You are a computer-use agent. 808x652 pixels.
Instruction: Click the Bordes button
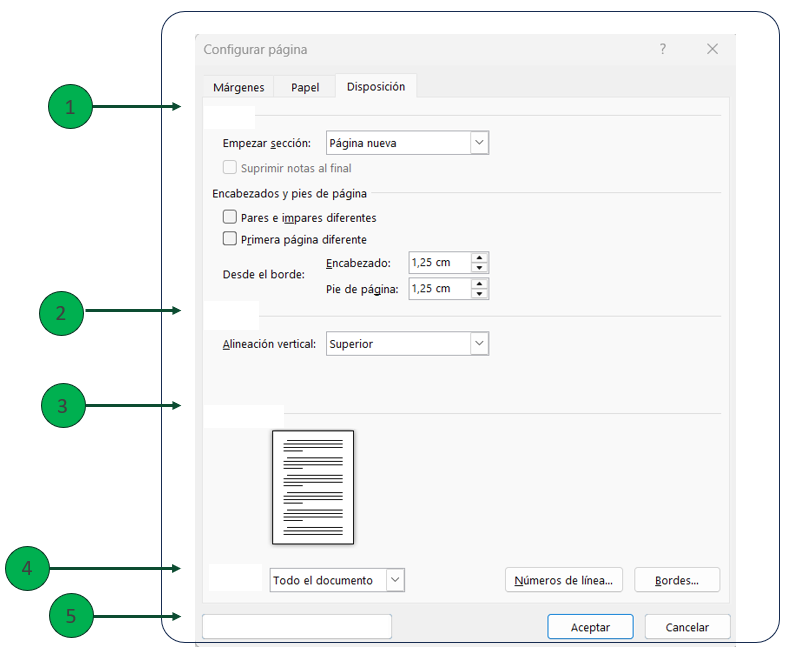point(677,580)
